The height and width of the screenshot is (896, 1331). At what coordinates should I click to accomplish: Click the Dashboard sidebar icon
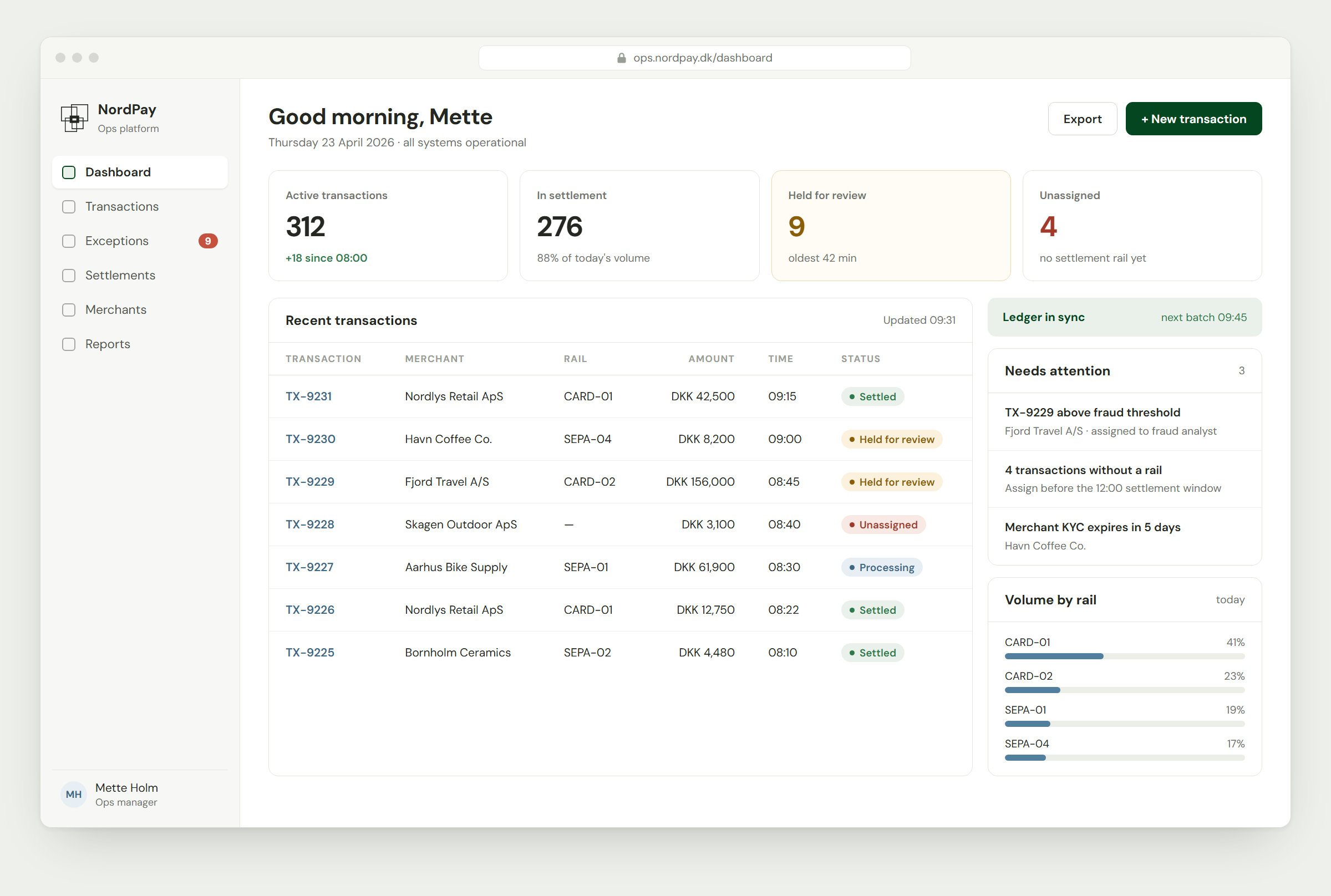coord(69,172)
